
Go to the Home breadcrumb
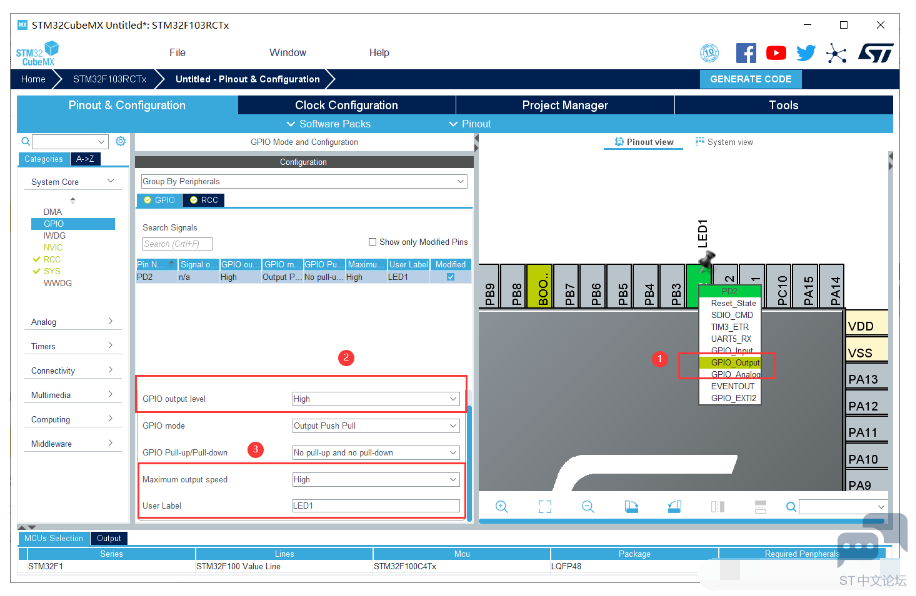pos(33,79)
